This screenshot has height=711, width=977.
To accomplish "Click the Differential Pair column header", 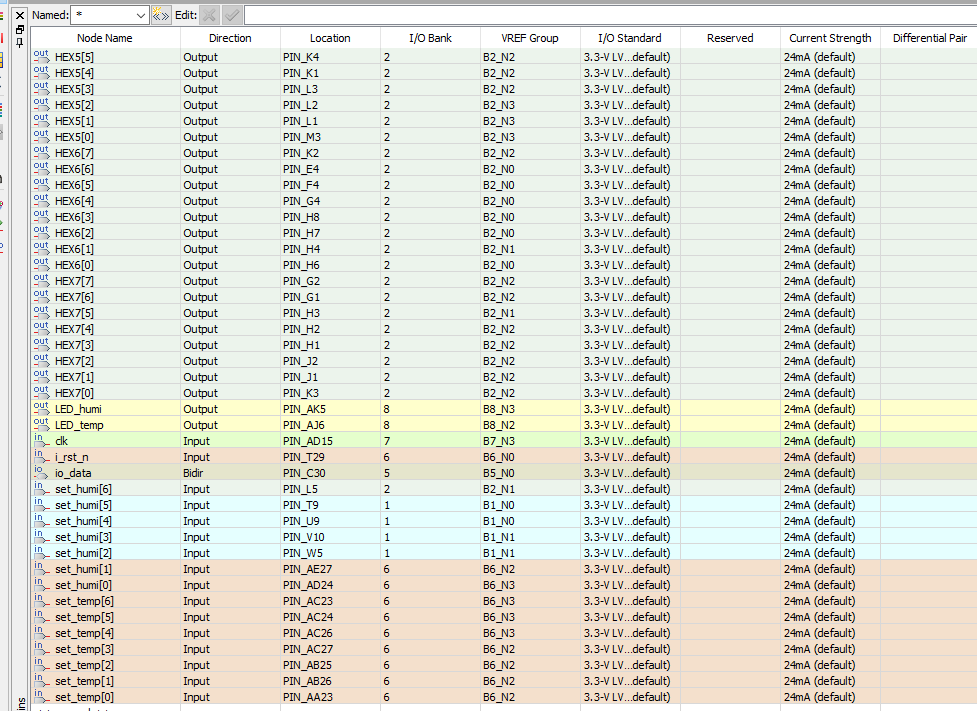I will click(930, 38).
